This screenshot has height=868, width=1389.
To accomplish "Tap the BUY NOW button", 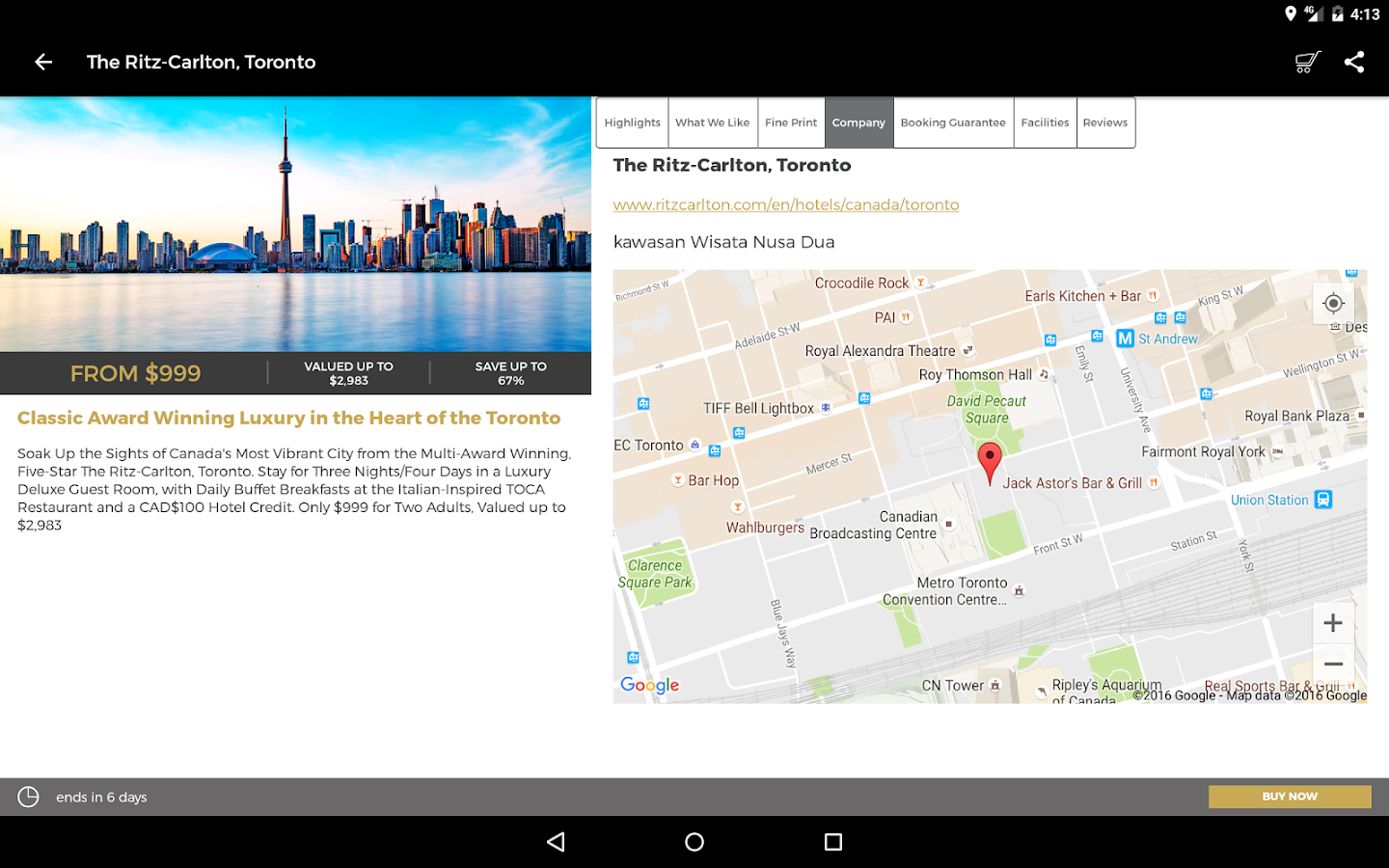I will [x=1290, y=797].
